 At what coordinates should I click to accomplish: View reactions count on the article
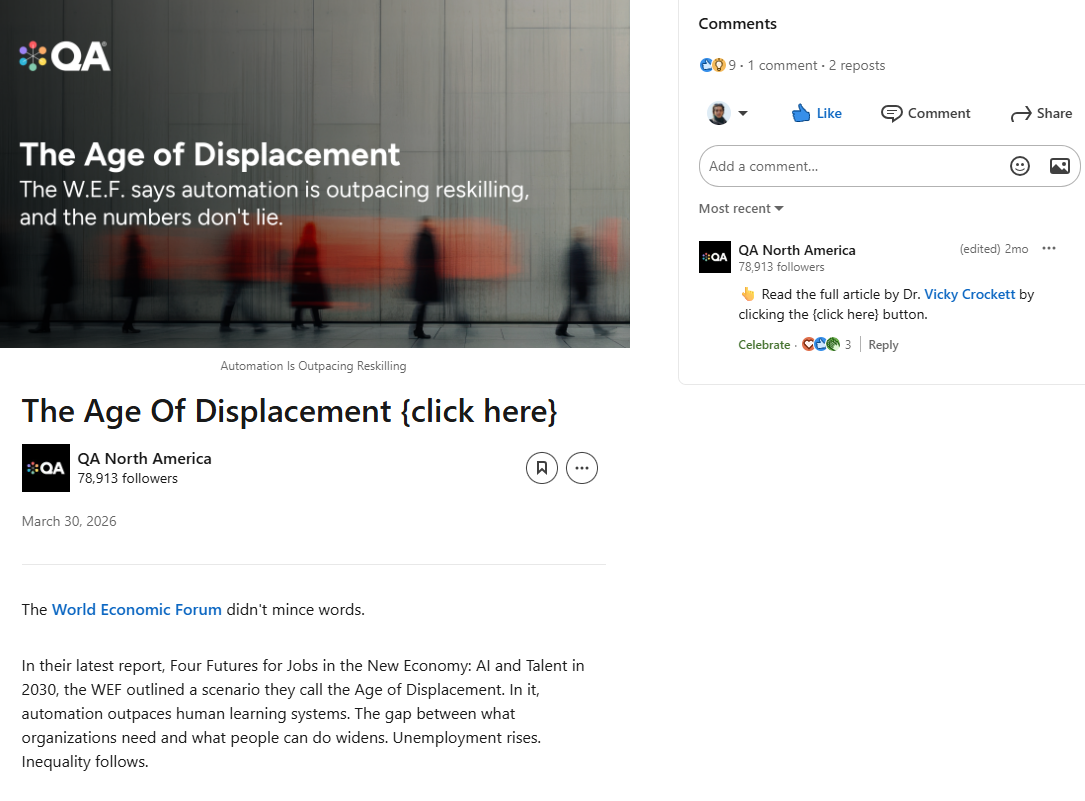(x=718, y=65)
